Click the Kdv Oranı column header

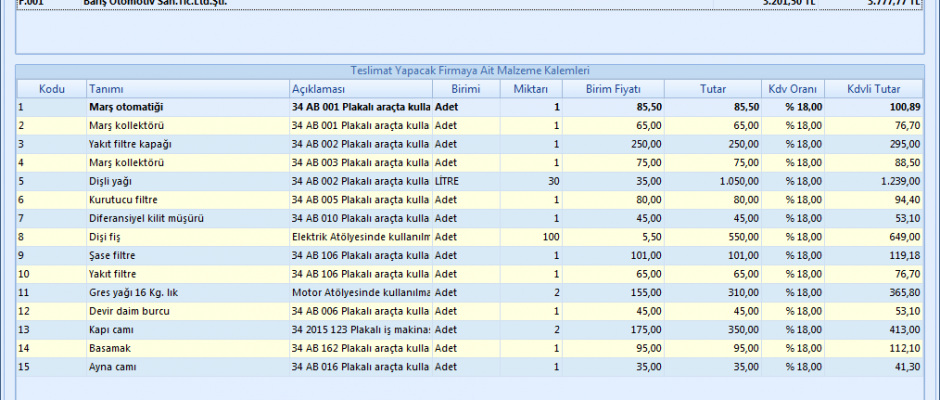coord(794,89)
